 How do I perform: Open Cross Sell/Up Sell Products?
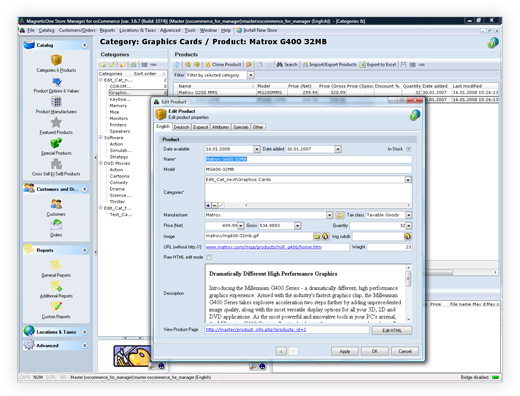coord(56,167)
